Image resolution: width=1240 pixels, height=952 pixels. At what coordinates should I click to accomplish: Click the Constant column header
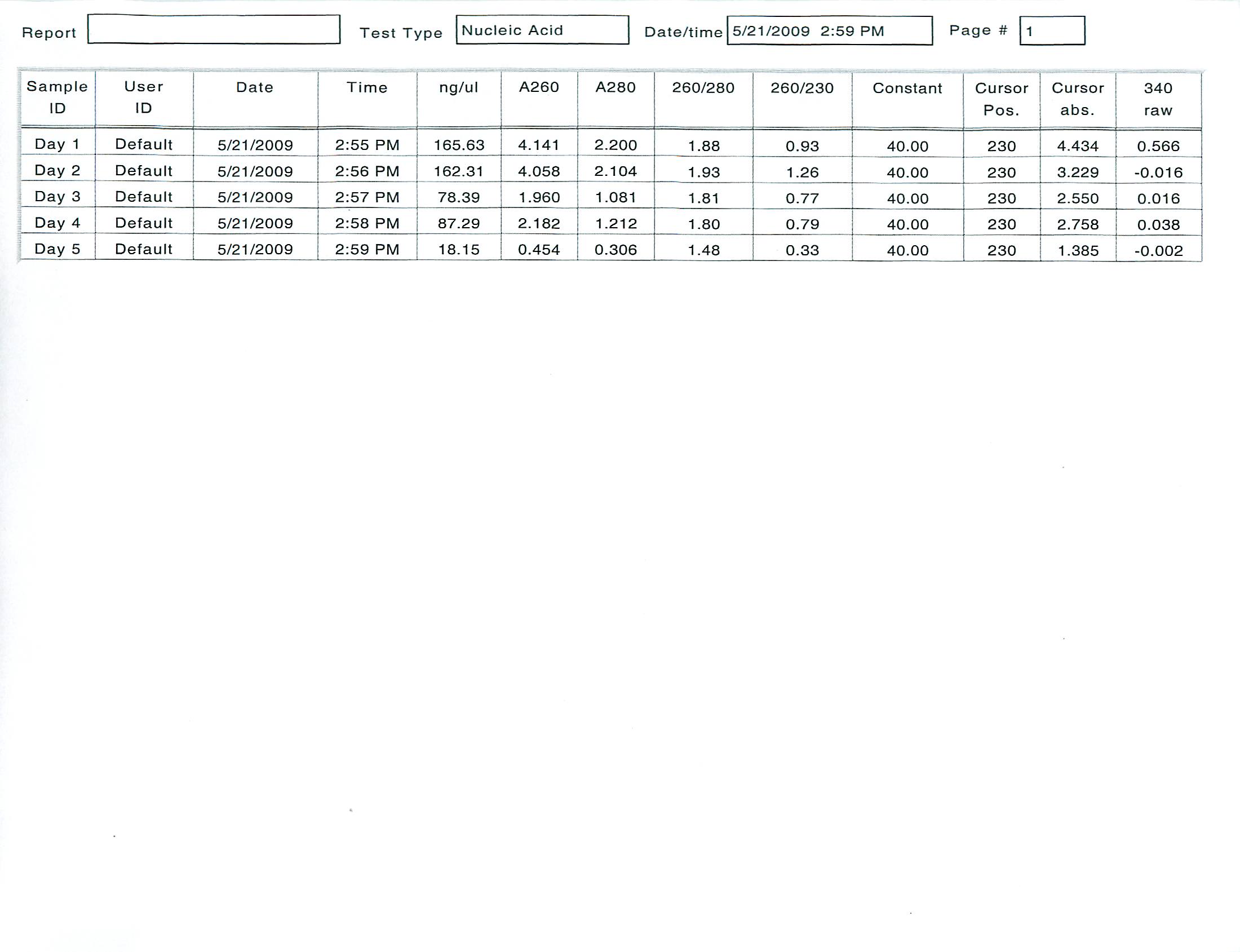907,99
